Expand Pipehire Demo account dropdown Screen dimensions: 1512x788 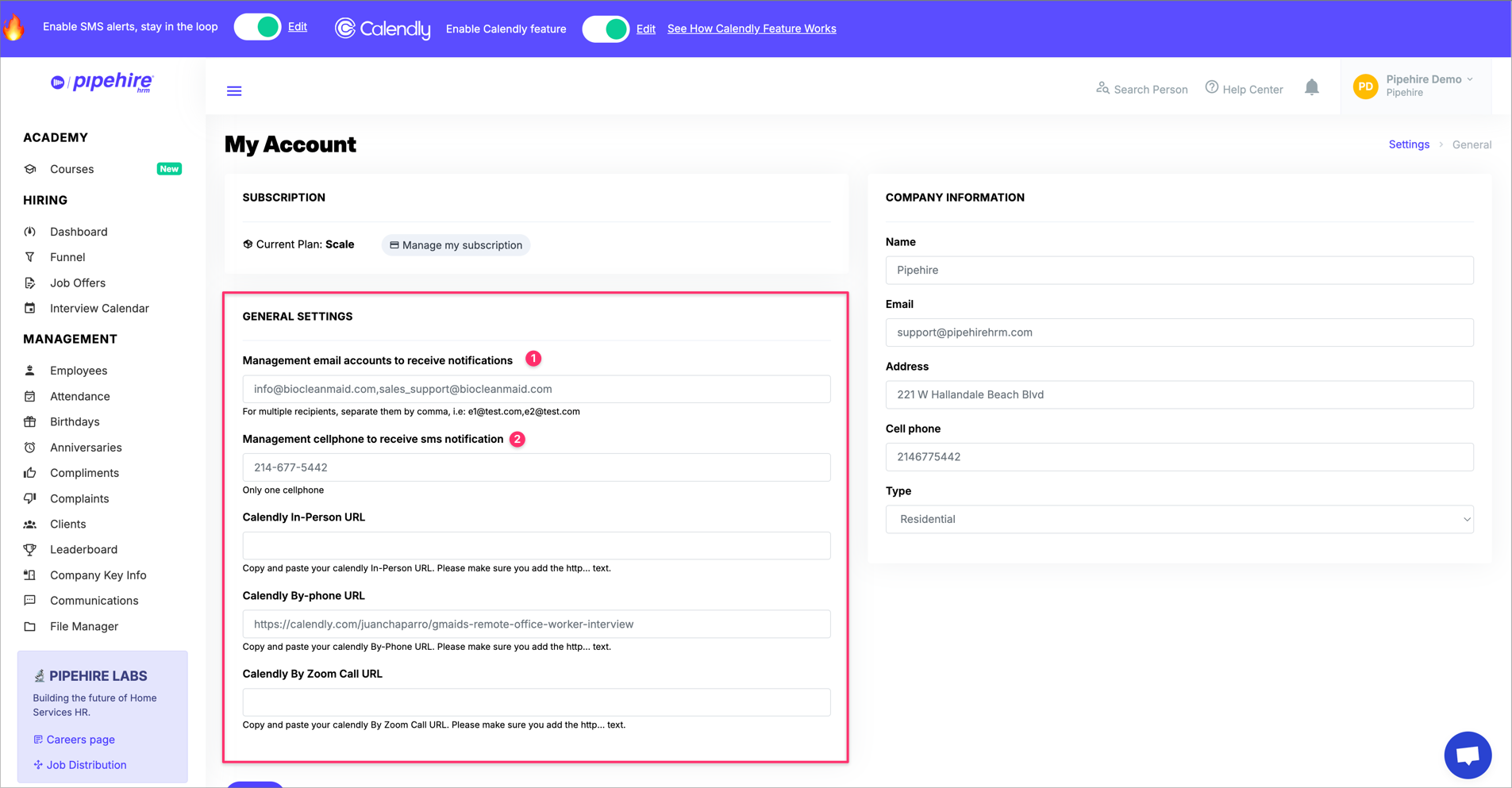click(x=1429, y=79)
